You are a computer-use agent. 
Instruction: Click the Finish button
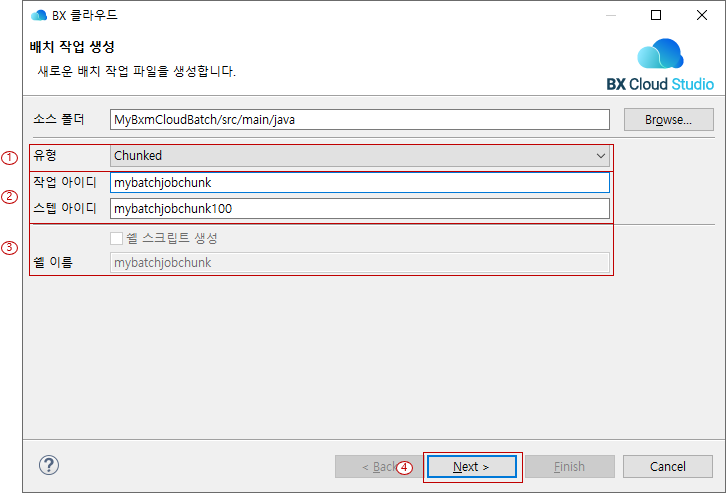[x=569, y=467]
